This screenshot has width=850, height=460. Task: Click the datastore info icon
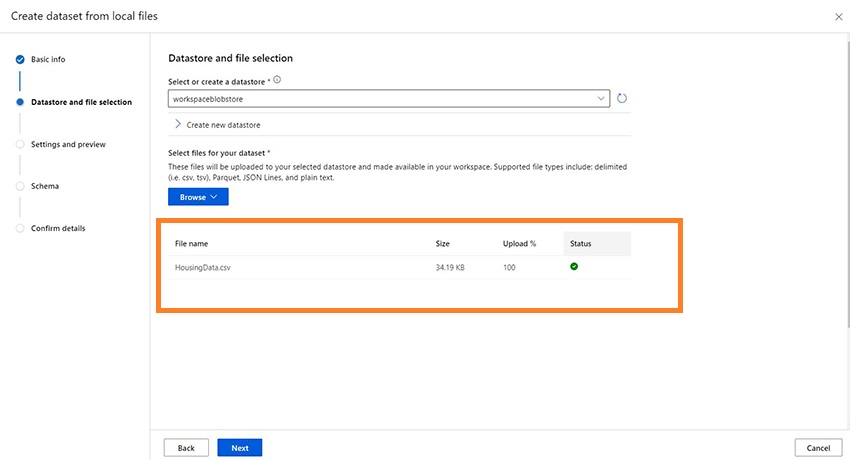coord(277,80)
